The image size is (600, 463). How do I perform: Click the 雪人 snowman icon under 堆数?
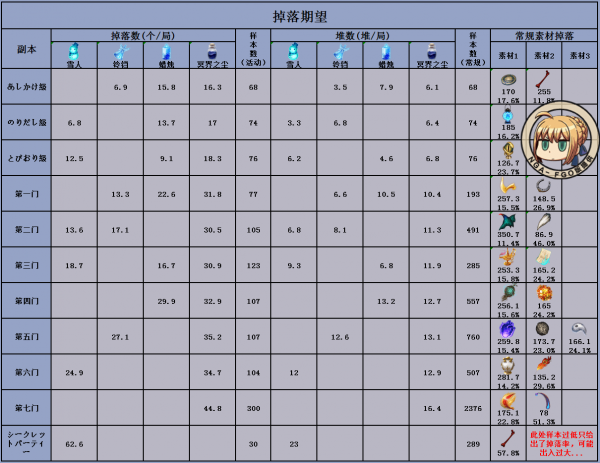click(293, 52)
